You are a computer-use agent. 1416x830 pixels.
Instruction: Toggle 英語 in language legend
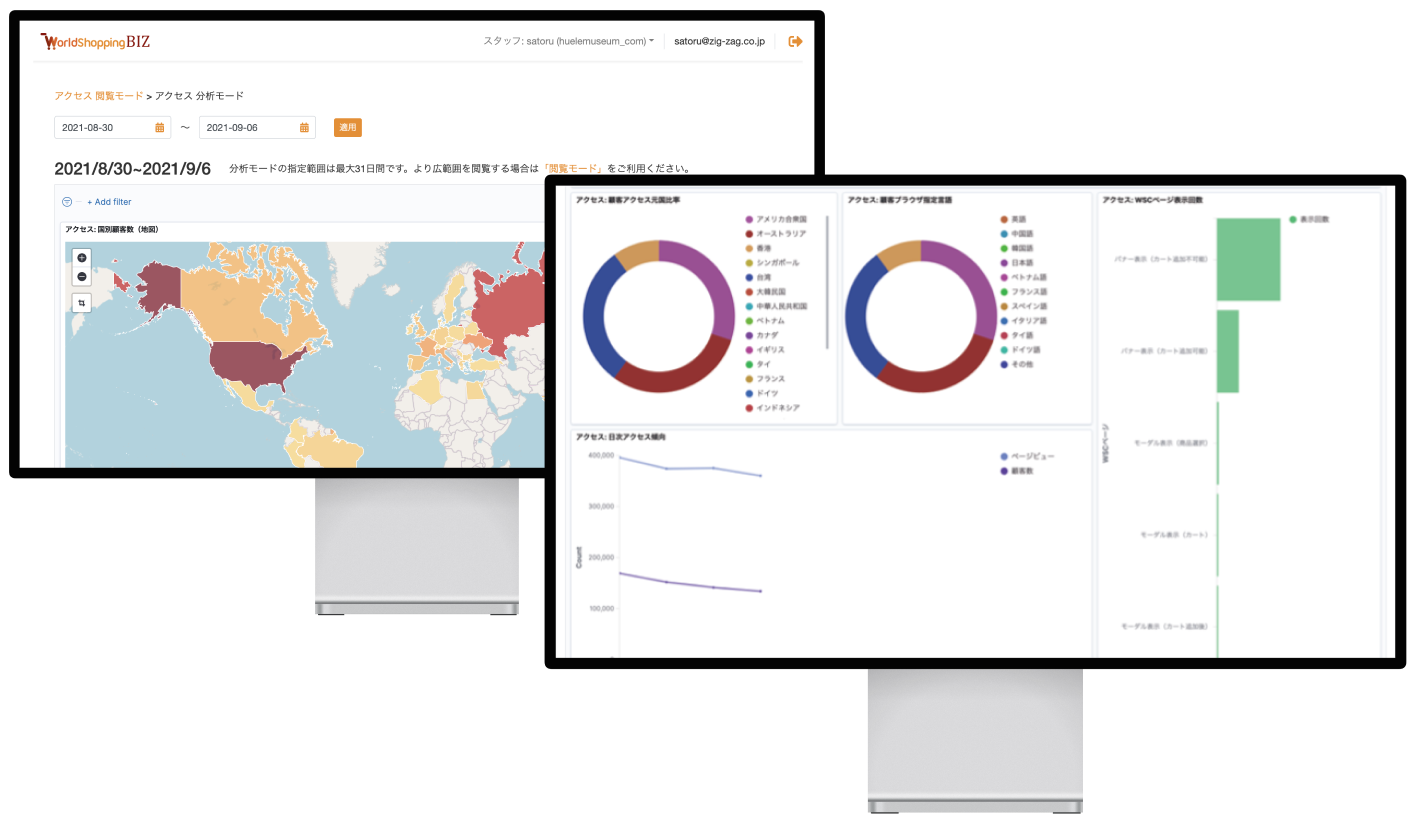click(1013, 219)
